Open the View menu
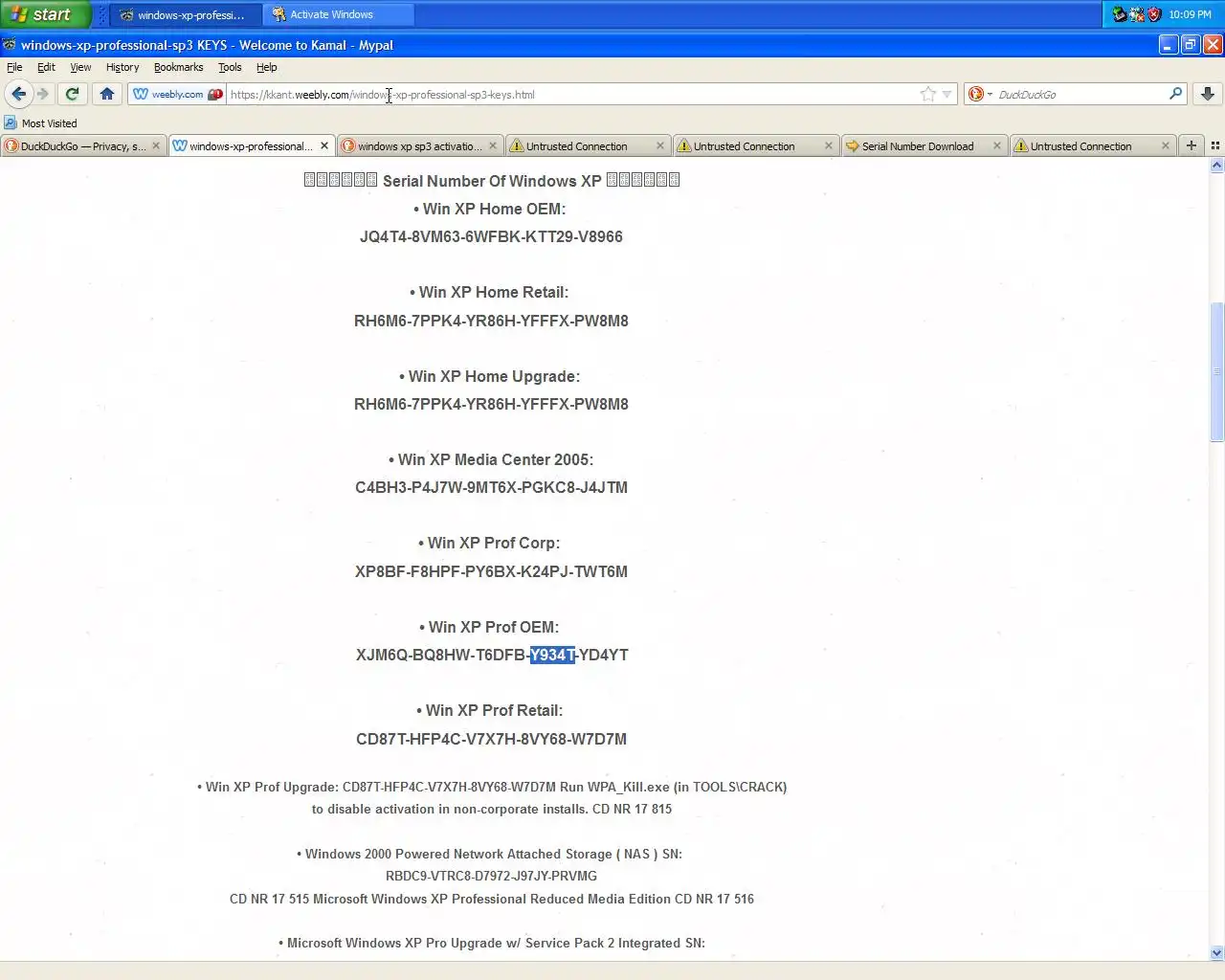Image resolution: width=1225 pixels, height=980 pixels. tap(80, 67)
